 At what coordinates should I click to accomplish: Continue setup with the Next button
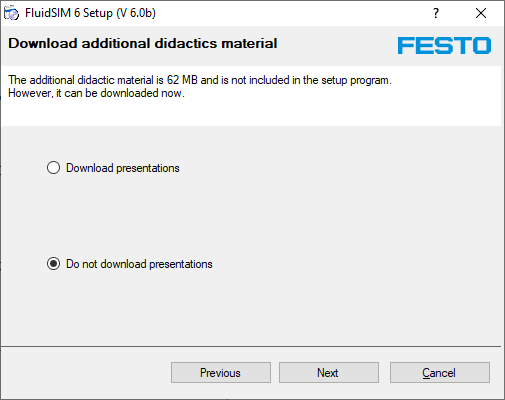coord(329,373)
